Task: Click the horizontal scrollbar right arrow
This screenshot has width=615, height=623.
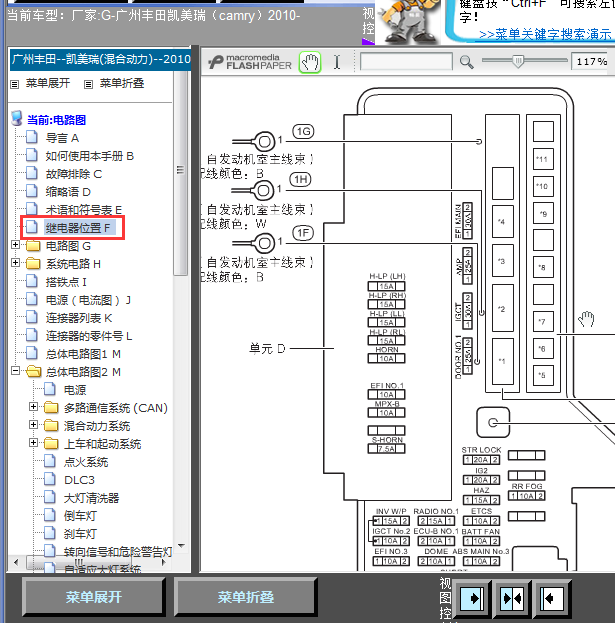Action: pos(163,562)
